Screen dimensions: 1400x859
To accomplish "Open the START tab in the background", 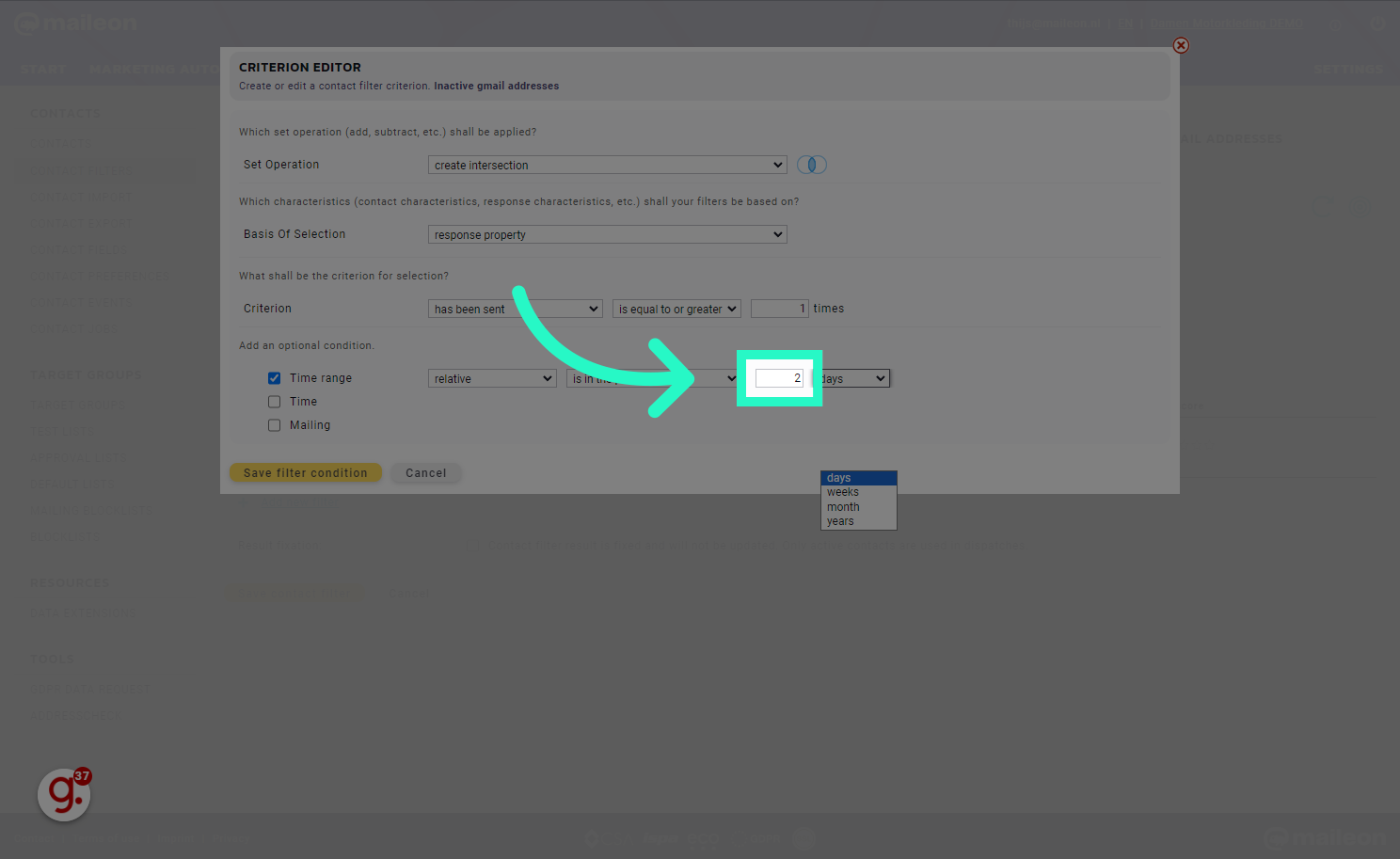I will point(43,70).
